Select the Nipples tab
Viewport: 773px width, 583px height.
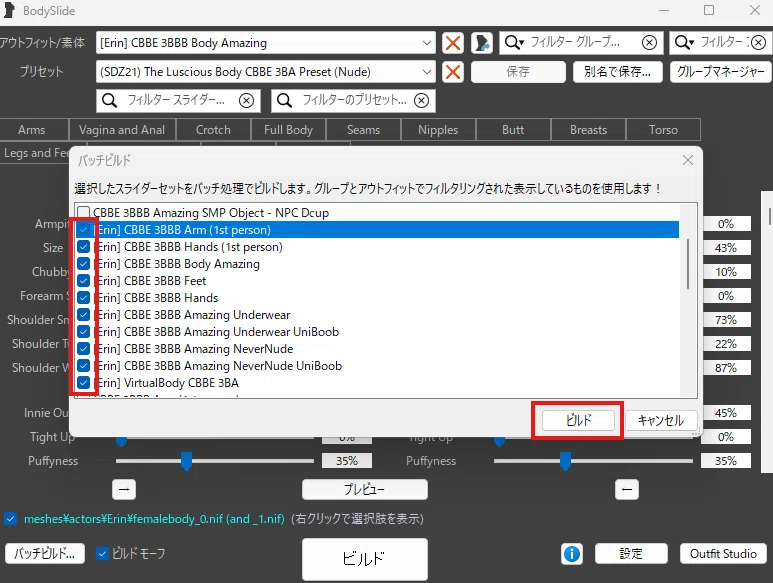[438, 130]
